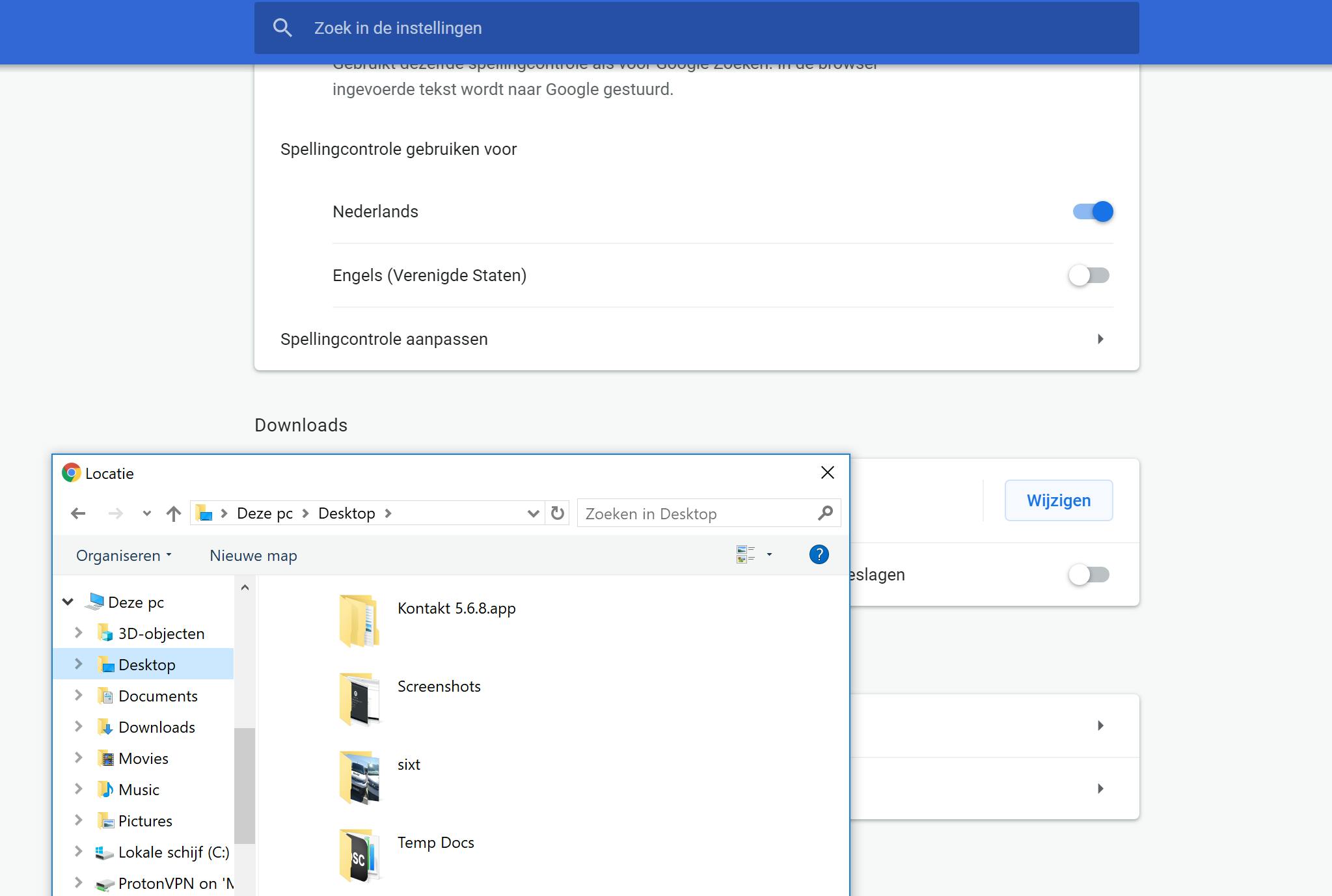Viewport: 1332px width, 896px height.
Task: Open the address bar path dropdown
Action: [x=533, y=513]
